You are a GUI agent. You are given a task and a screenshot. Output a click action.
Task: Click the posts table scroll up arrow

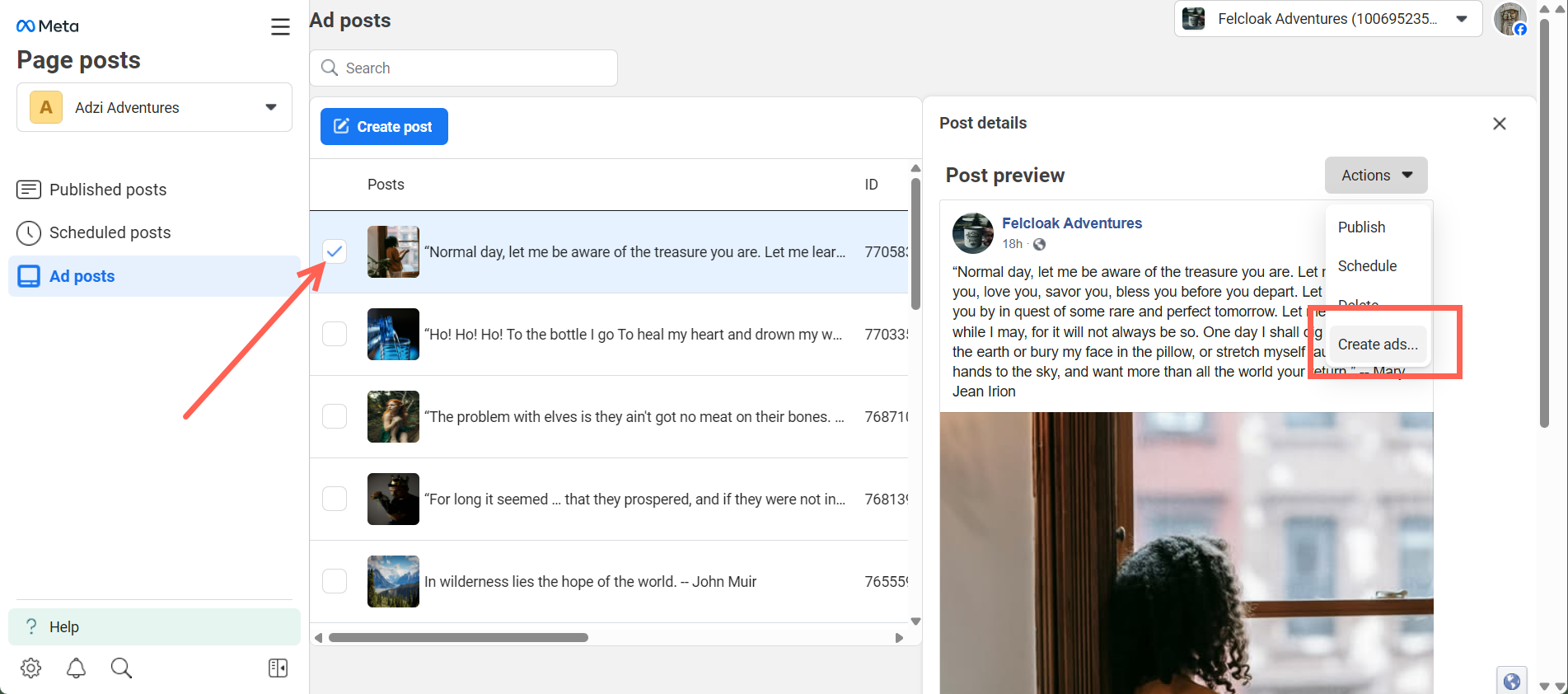pos(915,168)
